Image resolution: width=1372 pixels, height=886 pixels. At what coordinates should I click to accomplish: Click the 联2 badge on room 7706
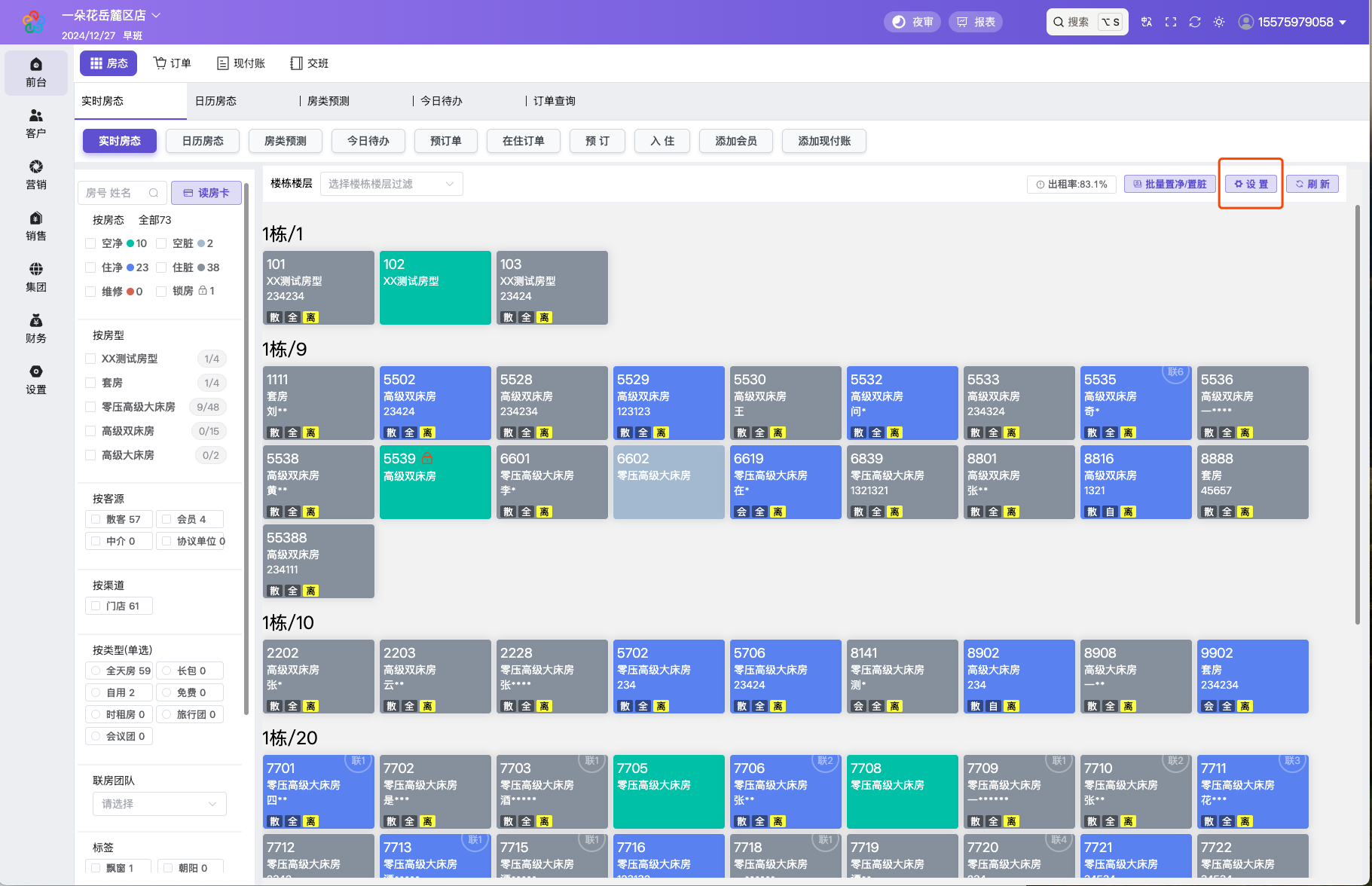click(826, 761)
